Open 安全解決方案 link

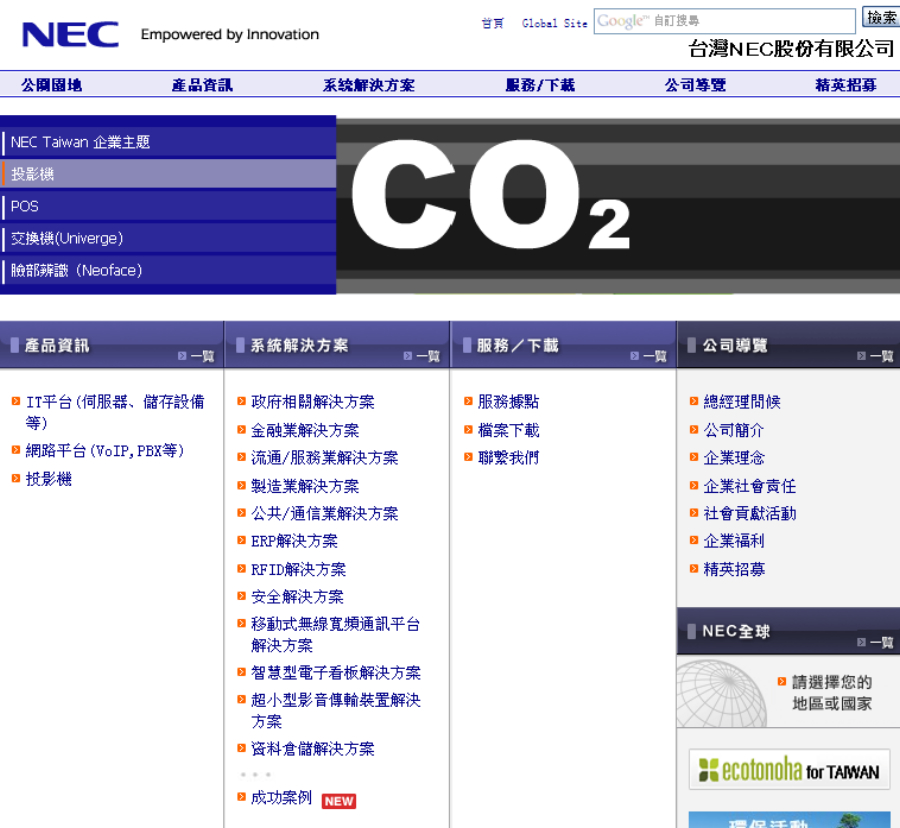(x=297, y=597)
